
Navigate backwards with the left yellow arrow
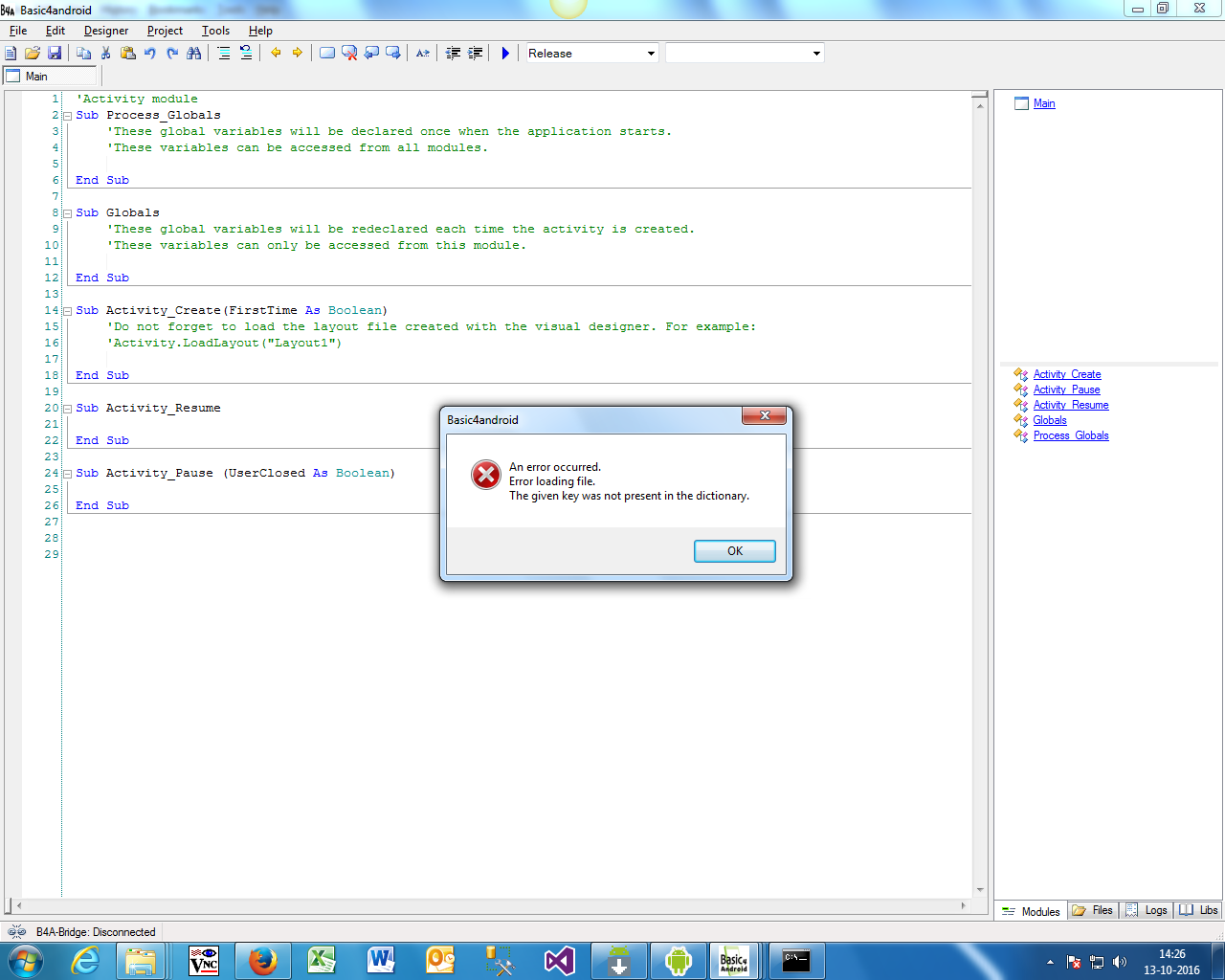[x=276, y=54]
